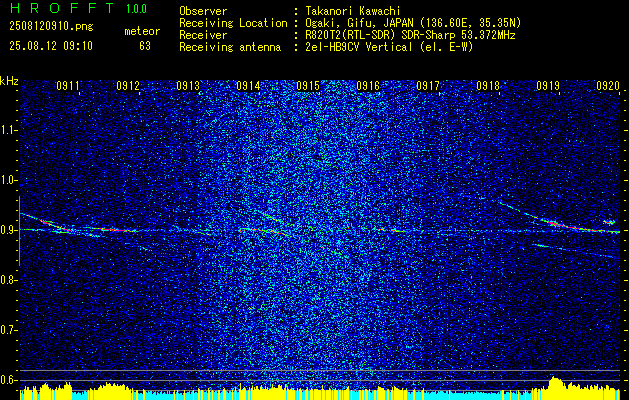
Task: Click the 0.7 kHz axis label
Action: (8, 330)
